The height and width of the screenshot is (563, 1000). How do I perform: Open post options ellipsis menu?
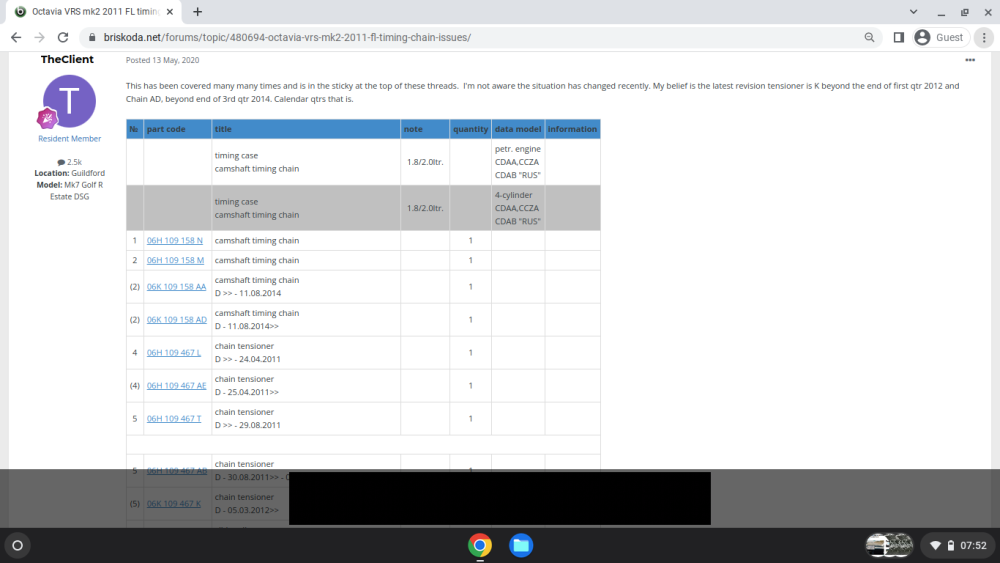click(970, 60)
